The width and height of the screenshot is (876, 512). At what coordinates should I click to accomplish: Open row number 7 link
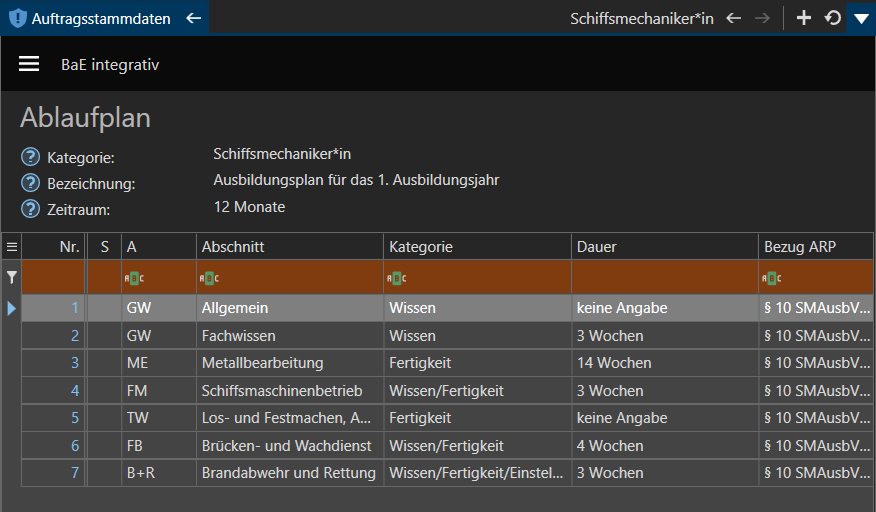click(x=74, y=473)
